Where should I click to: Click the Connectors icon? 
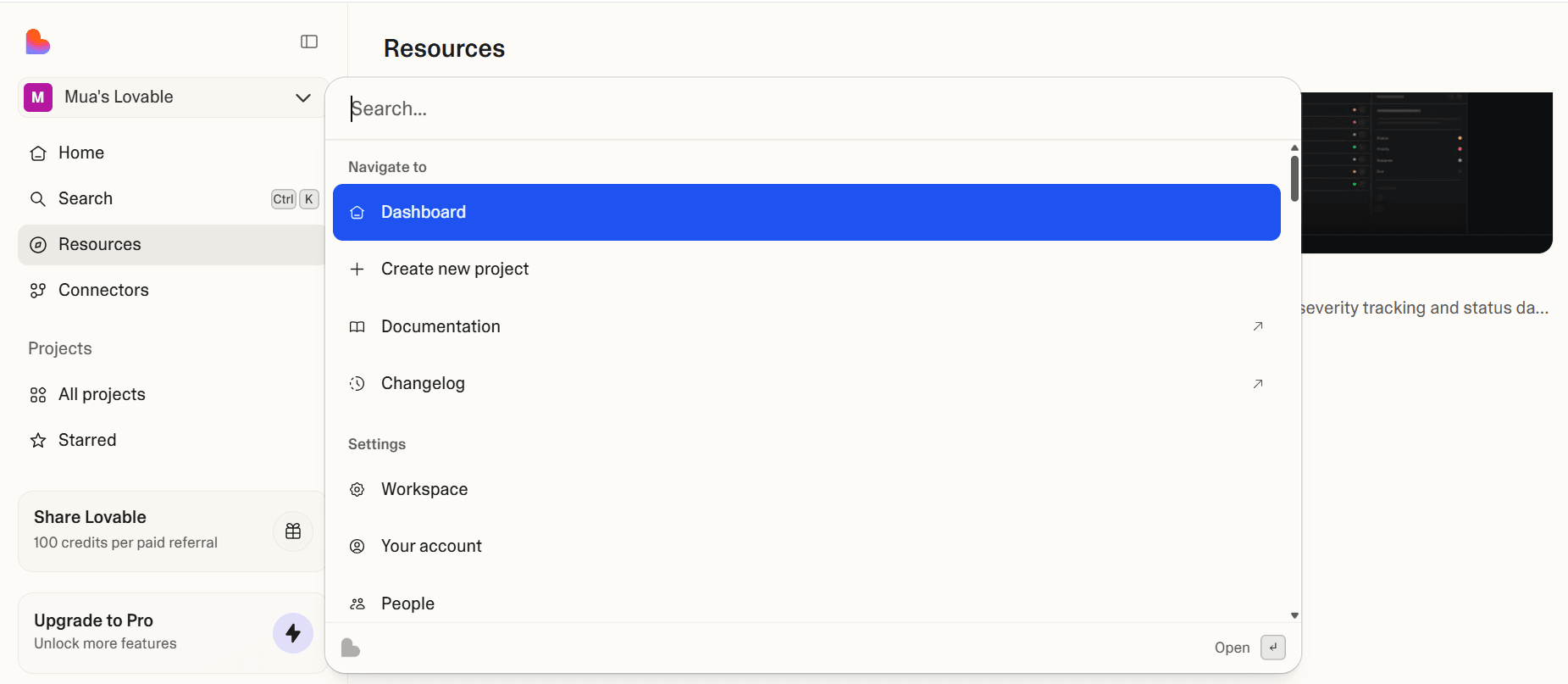(38, 291)
